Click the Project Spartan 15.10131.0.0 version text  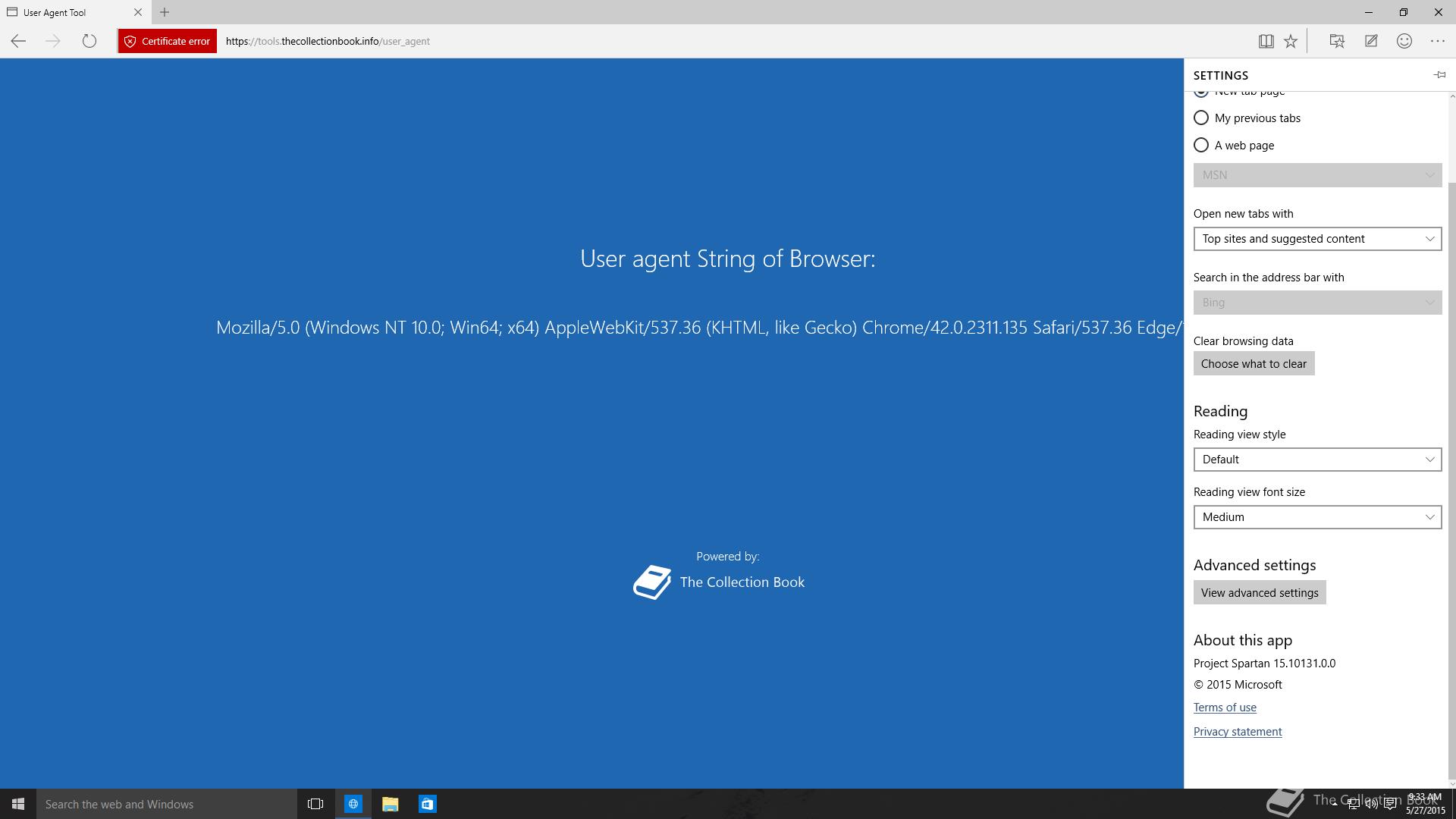(1264, 663)
